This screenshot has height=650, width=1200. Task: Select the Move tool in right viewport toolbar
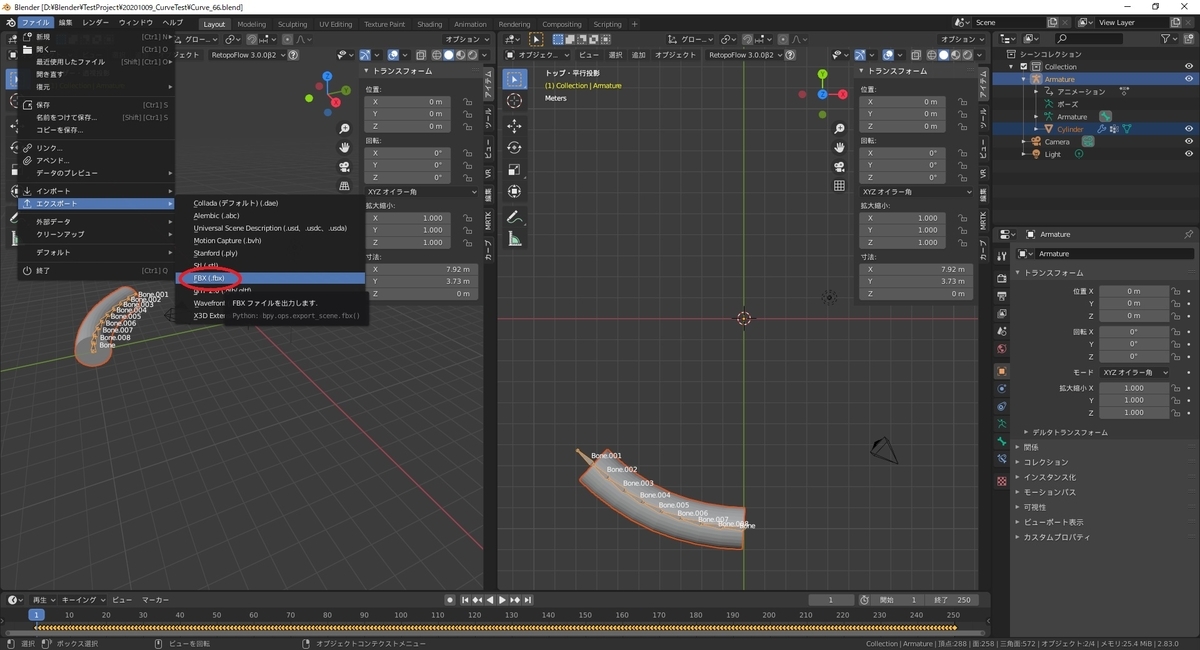(515, 125)
